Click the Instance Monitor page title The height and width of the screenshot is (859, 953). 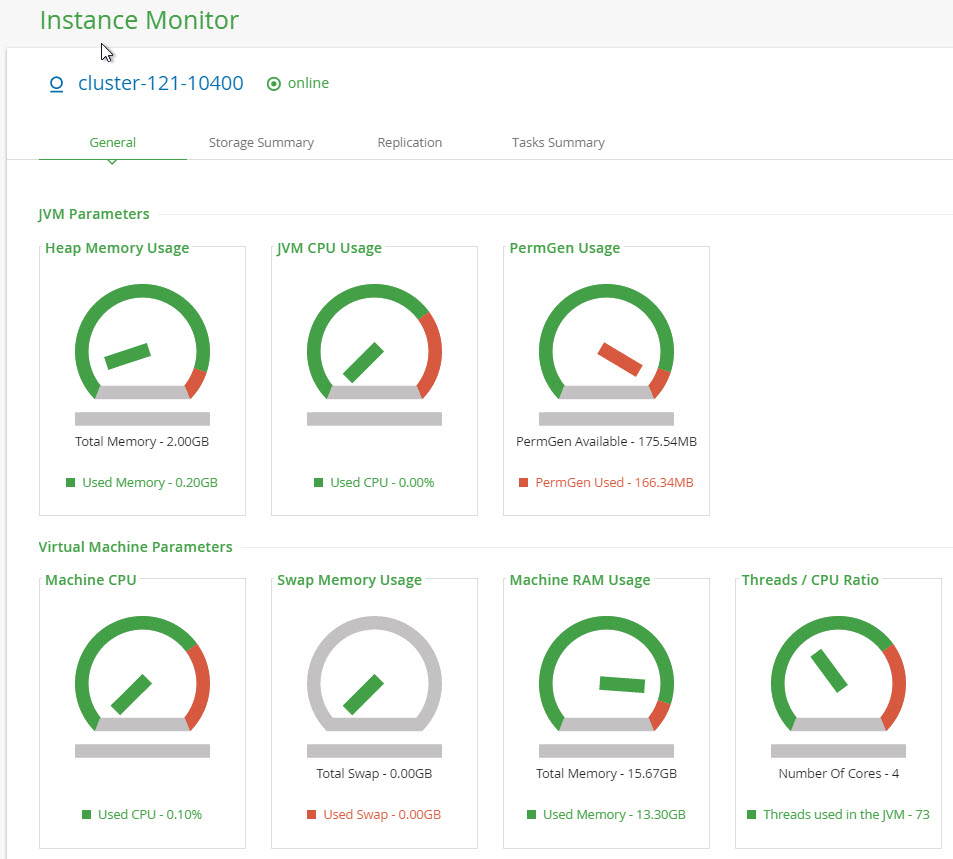pos(139,21)
